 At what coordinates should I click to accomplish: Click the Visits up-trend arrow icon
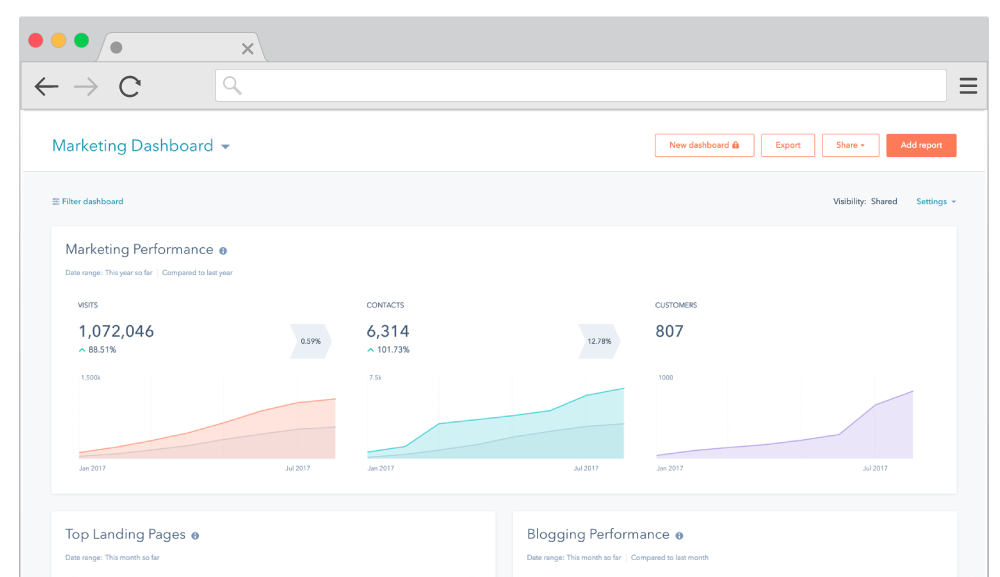82,350
